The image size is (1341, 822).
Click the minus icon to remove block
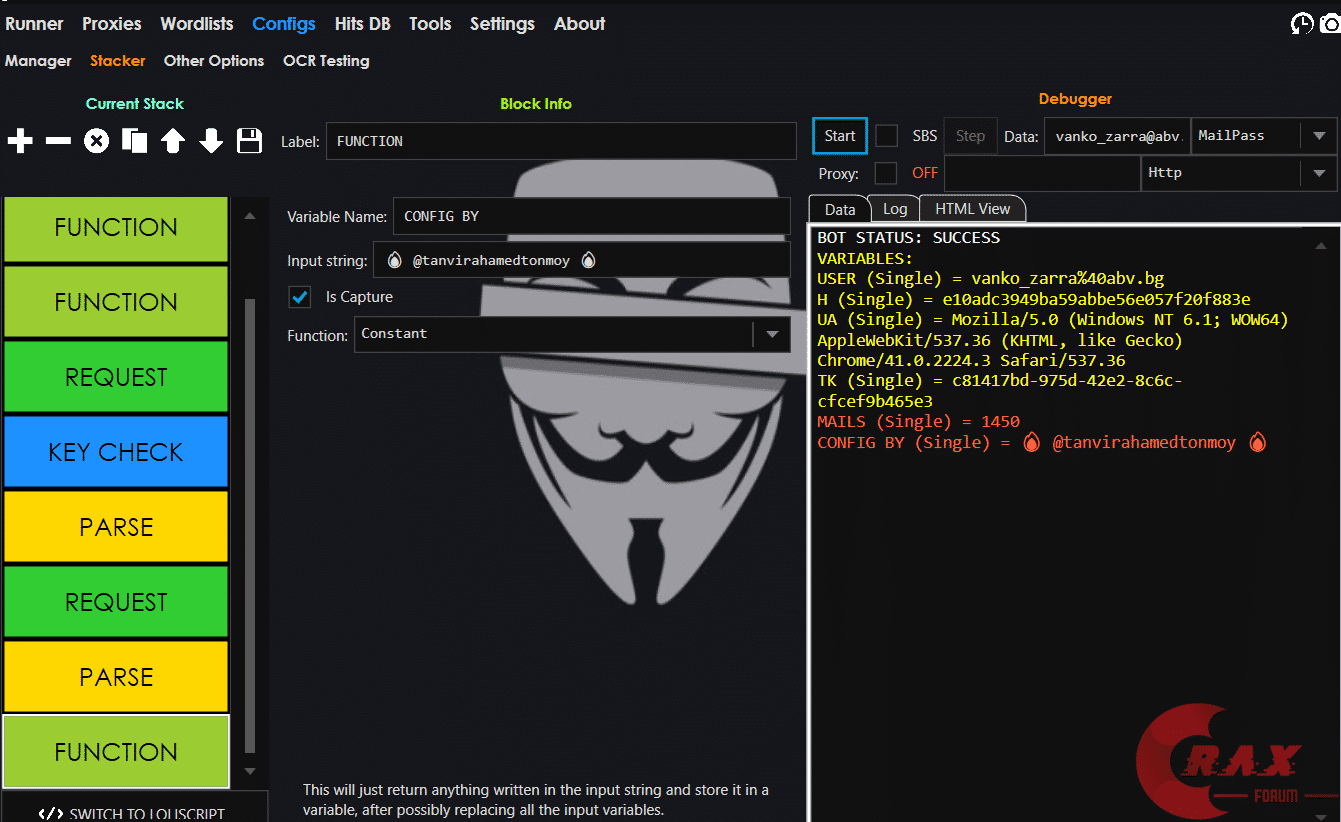point(58,141)
